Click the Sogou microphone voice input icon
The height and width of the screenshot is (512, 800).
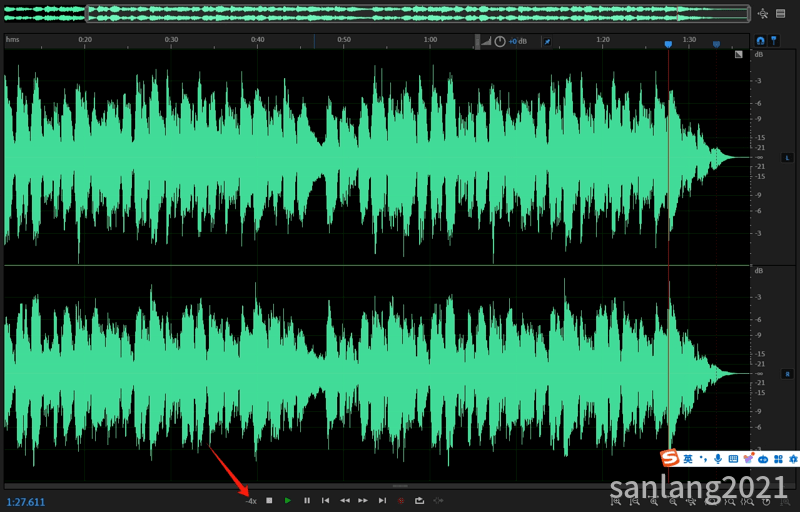point(718,458)
